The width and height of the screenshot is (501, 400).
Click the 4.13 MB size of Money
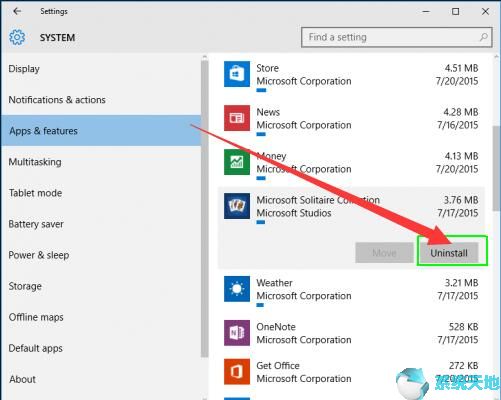coord(461,156)
